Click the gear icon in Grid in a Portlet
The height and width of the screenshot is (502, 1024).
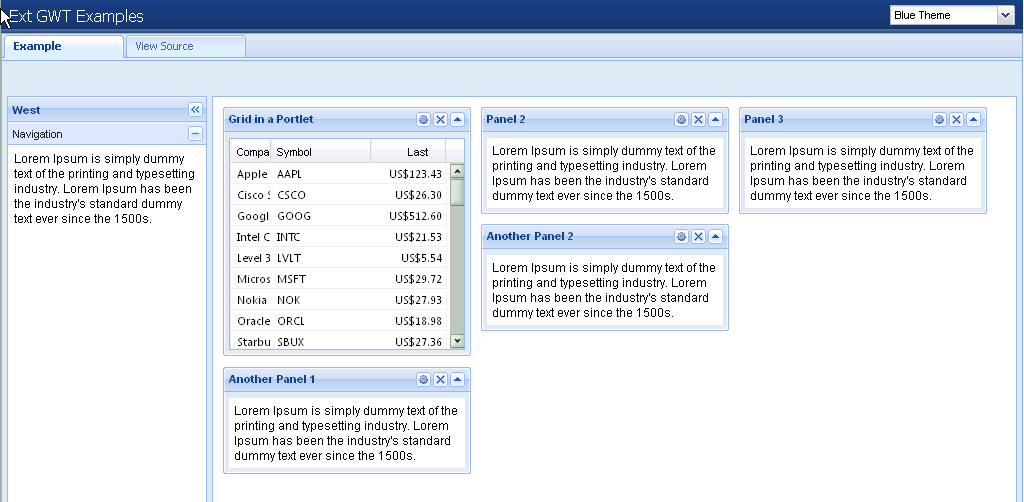coord(423,120)
